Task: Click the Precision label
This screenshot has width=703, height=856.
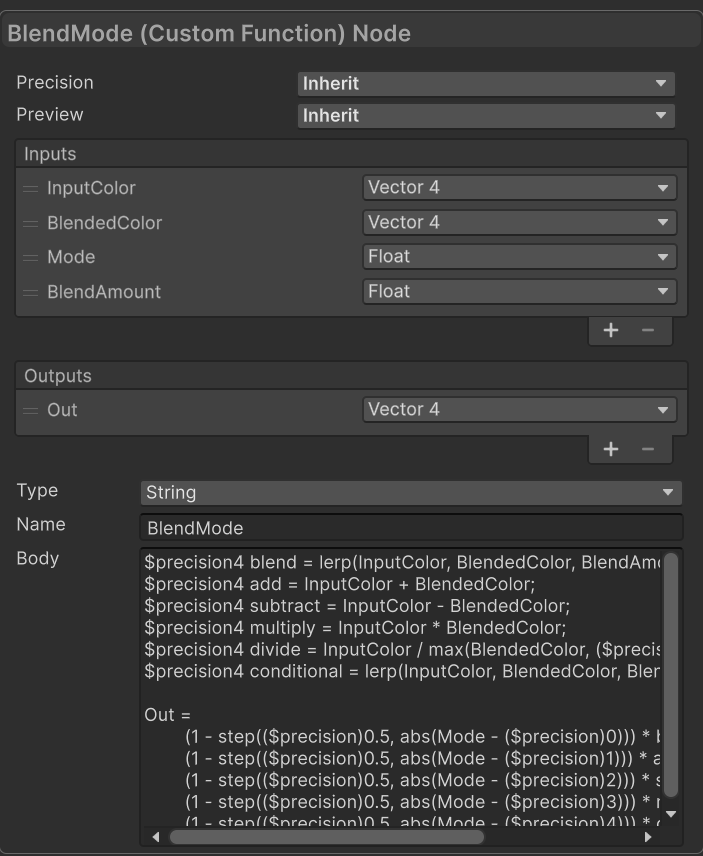Action: pyautogui.click(x=55, y=82)
